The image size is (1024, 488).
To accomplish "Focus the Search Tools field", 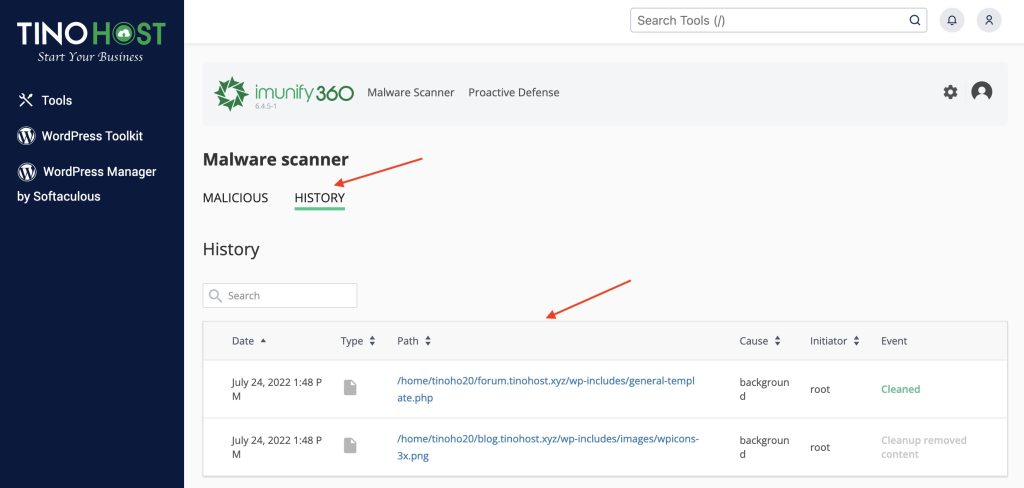I will click(x=778, y=20).
